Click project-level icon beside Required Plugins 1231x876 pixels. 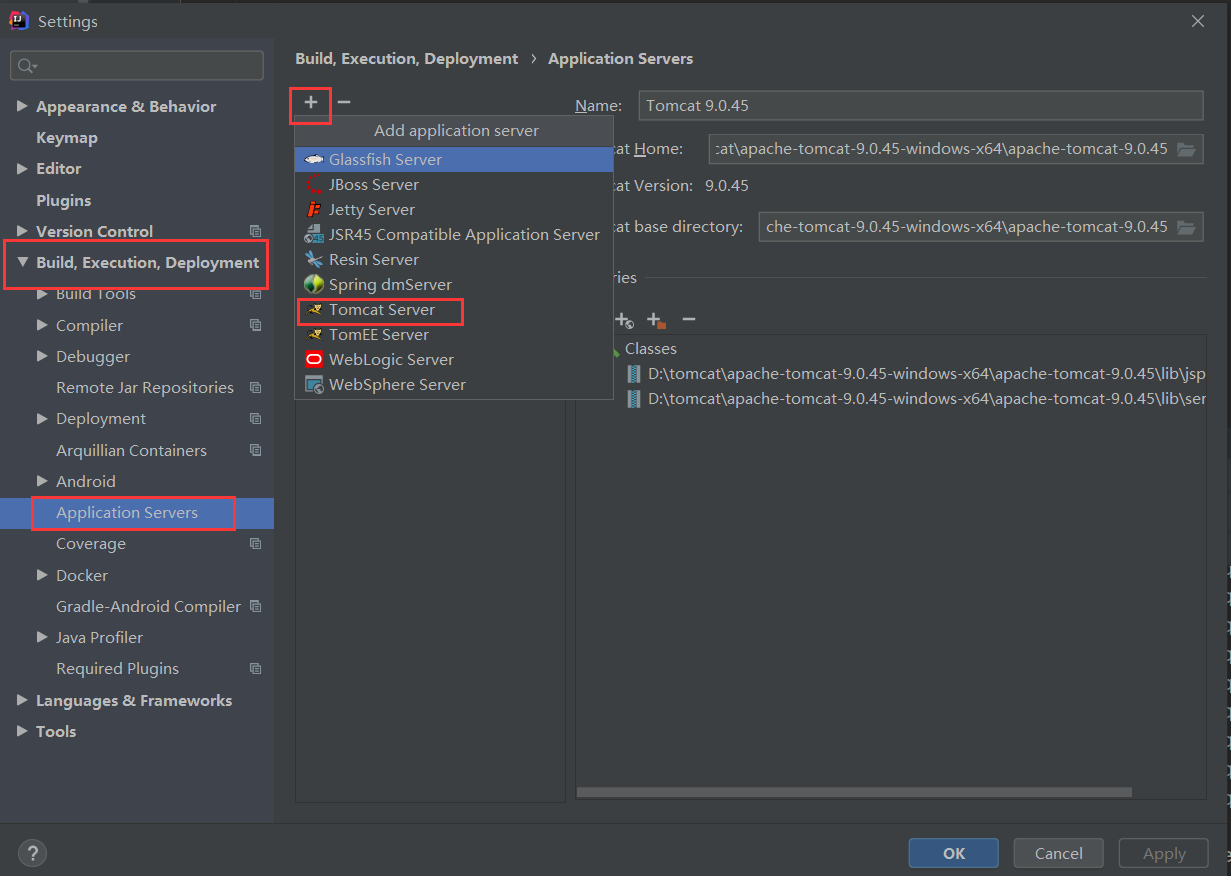point(255,669)
